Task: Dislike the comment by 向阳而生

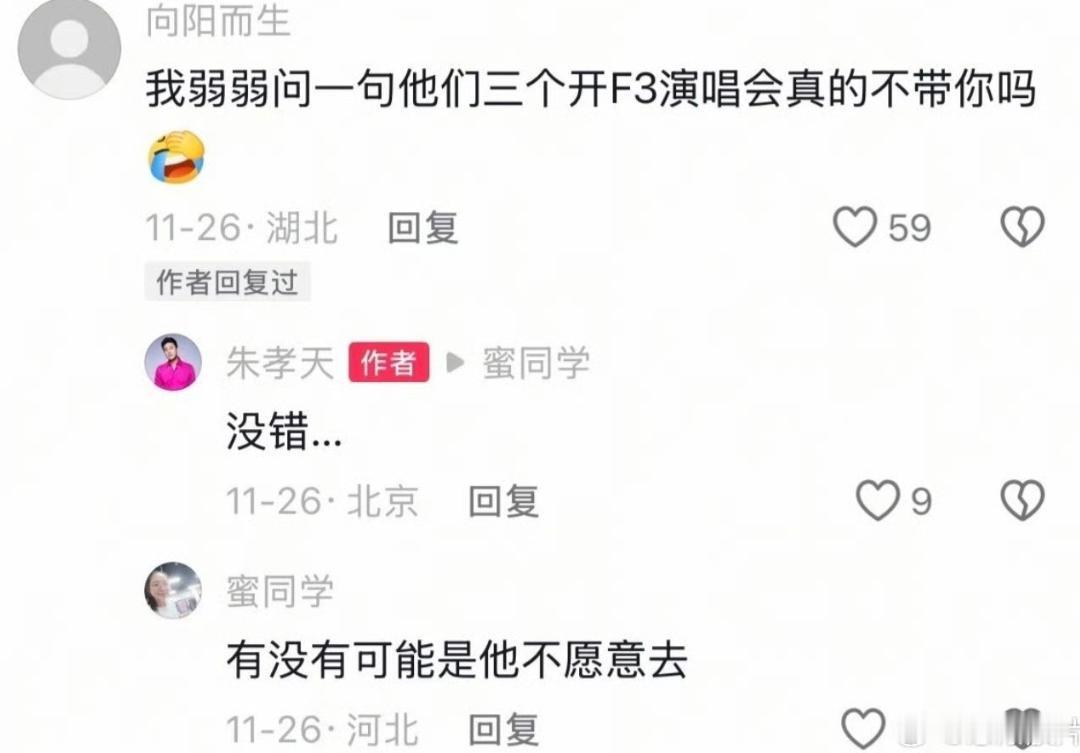Action: point(1023,227)
